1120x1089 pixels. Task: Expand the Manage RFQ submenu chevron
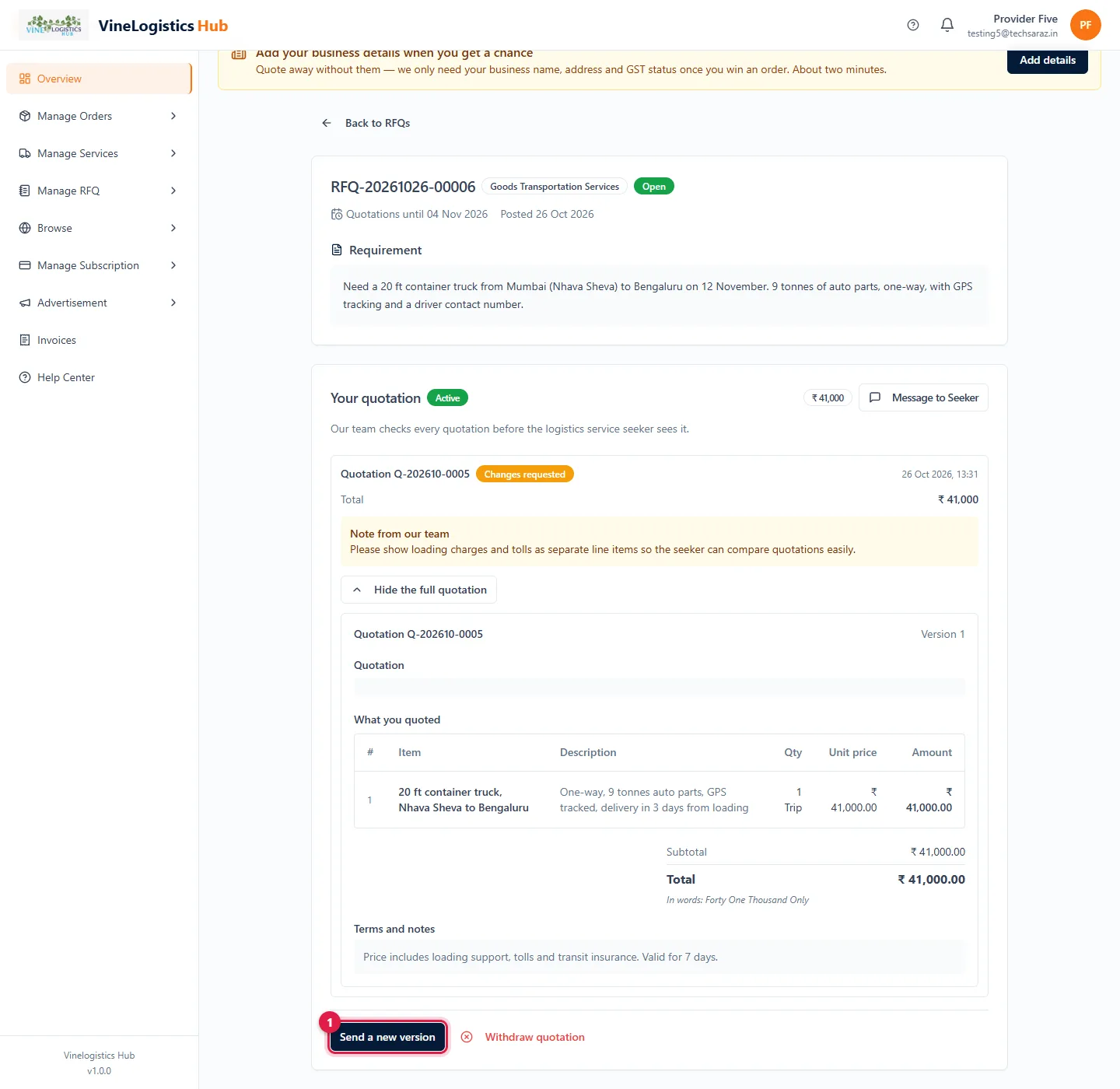[173, 191]
